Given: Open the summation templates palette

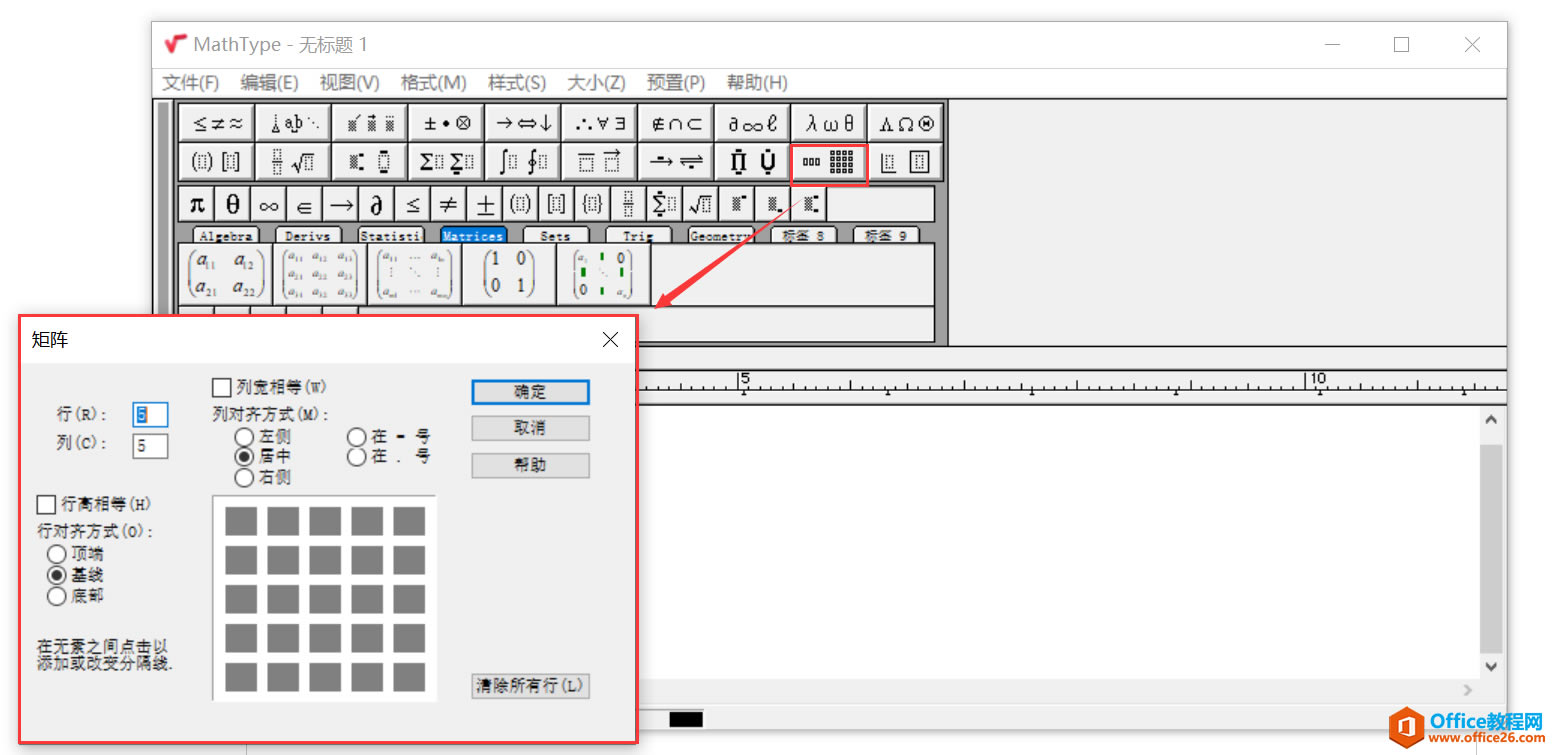Looking at the screenshot, I should [447, 161].
